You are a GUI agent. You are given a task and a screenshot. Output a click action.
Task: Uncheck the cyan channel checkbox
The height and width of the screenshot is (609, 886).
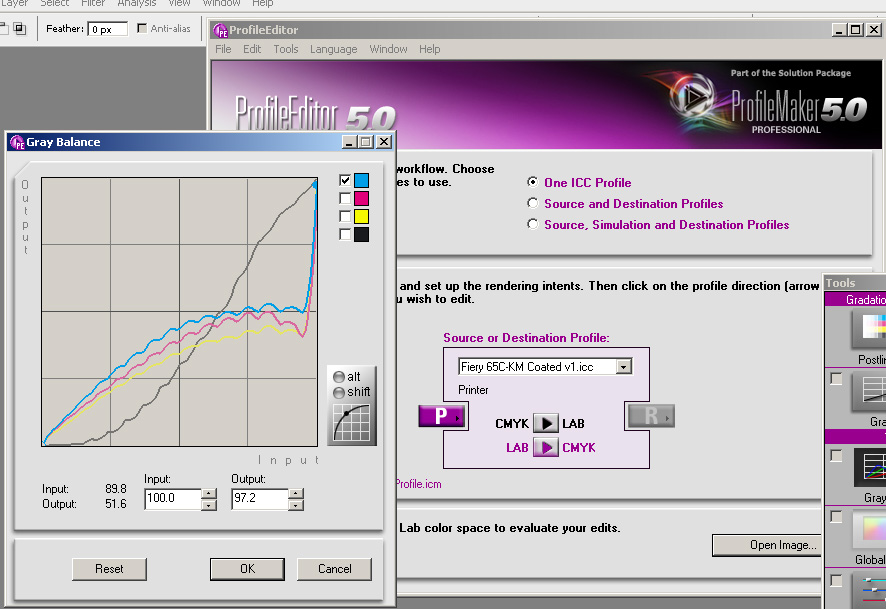345,180
